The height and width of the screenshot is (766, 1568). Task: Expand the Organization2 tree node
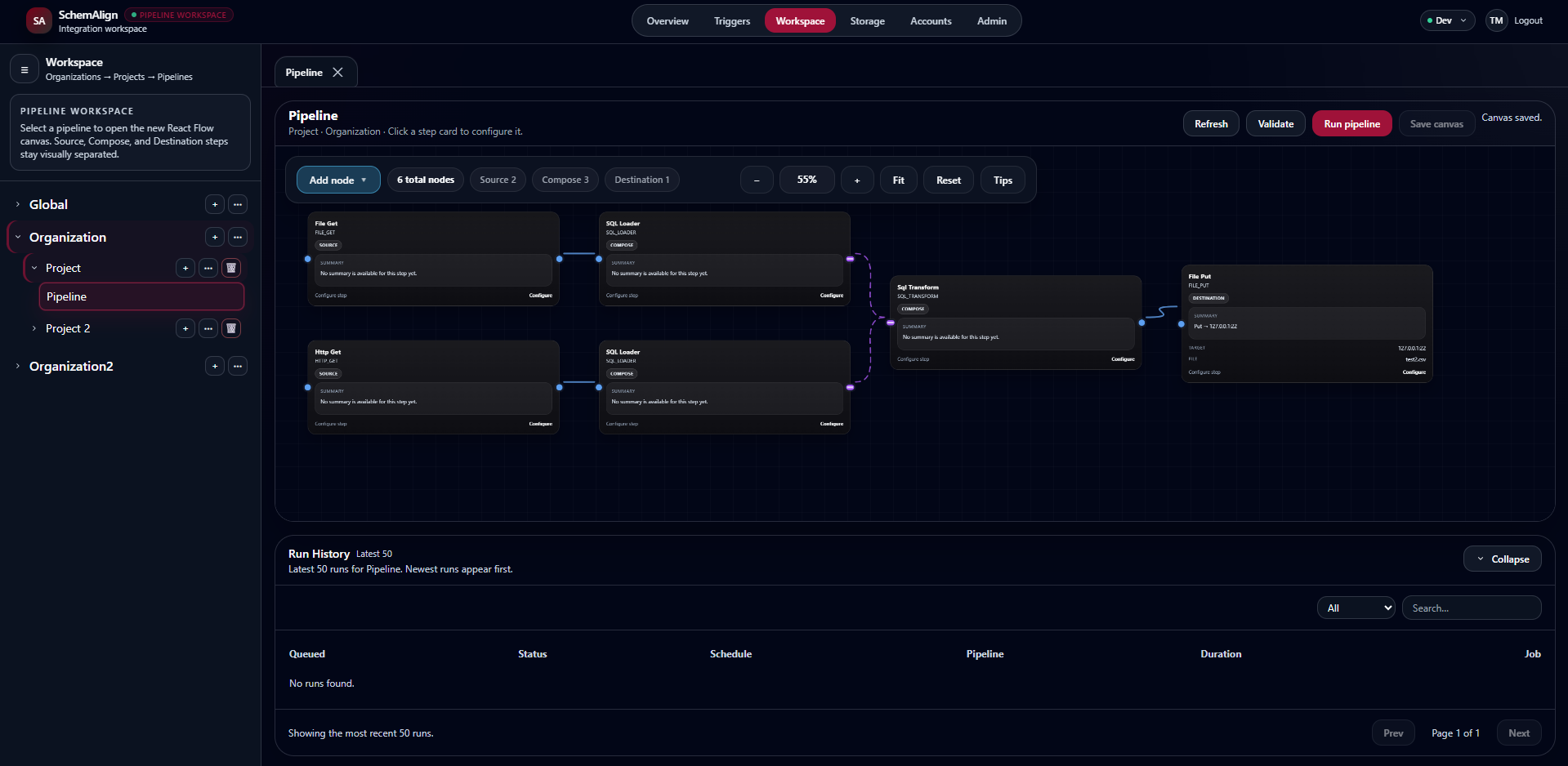coord(17,366)
